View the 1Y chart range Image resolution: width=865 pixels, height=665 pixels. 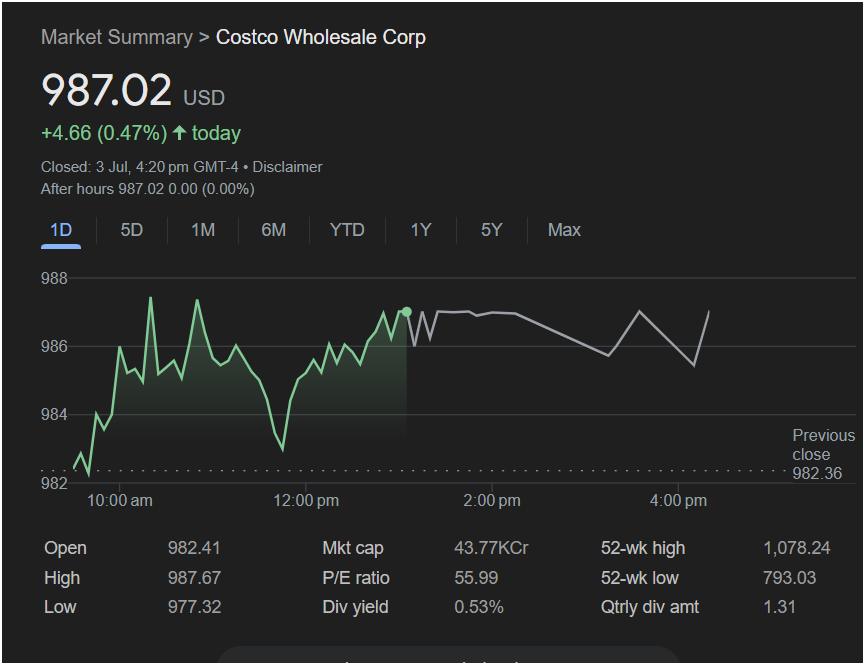point(421,230)
